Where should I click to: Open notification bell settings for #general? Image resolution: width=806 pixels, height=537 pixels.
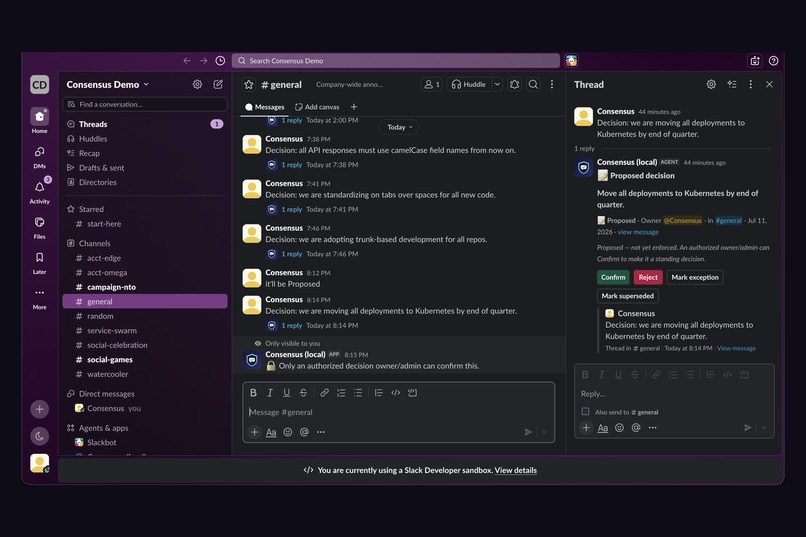(x=515, y=84)
